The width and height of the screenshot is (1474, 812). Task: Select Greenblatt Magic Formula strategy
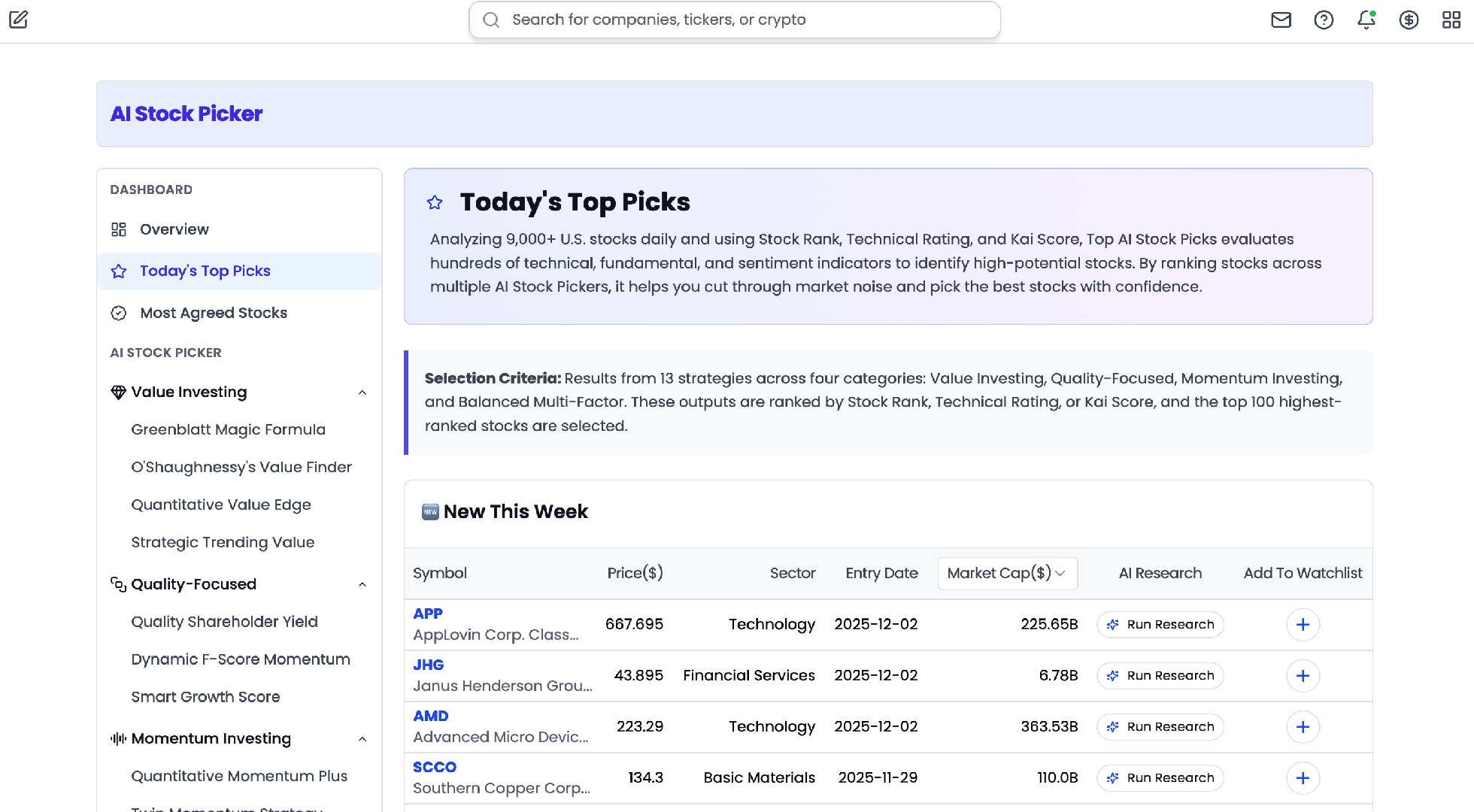coord(229,429)
